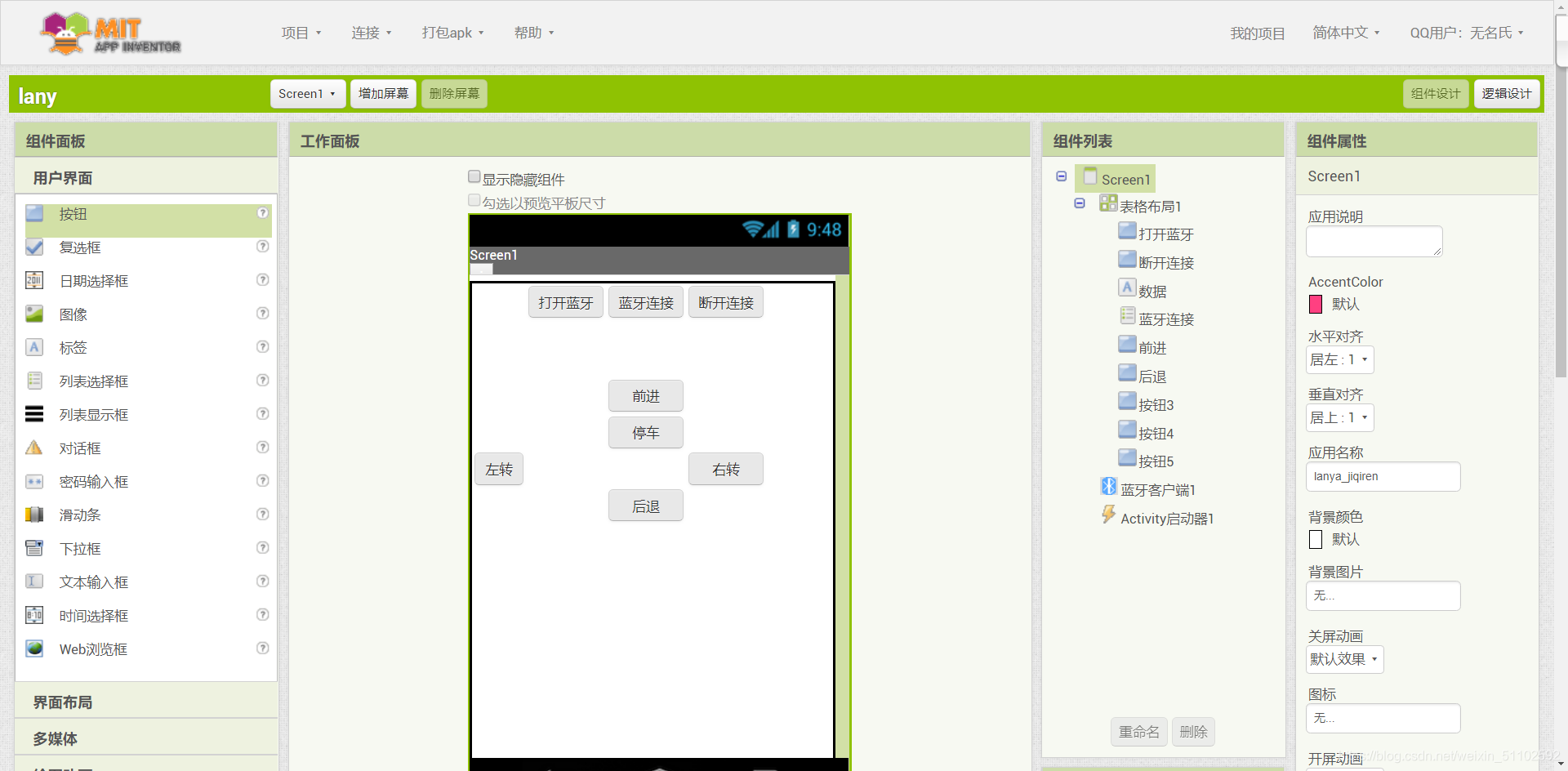Select the 标签 label component icon

(x=34, y=348)
